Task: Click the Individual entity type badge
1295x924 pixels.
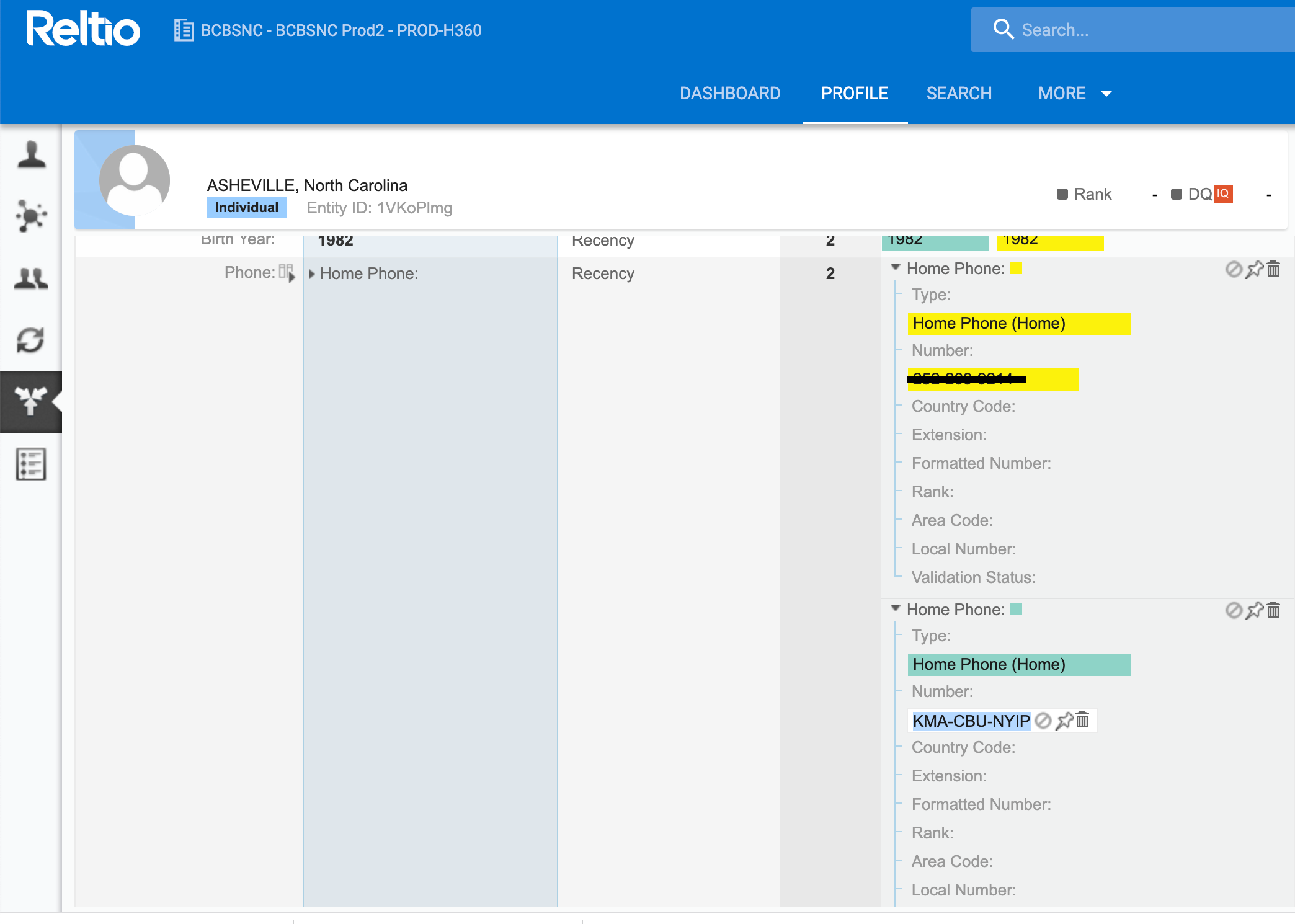Action: click(x=246, y=208)
